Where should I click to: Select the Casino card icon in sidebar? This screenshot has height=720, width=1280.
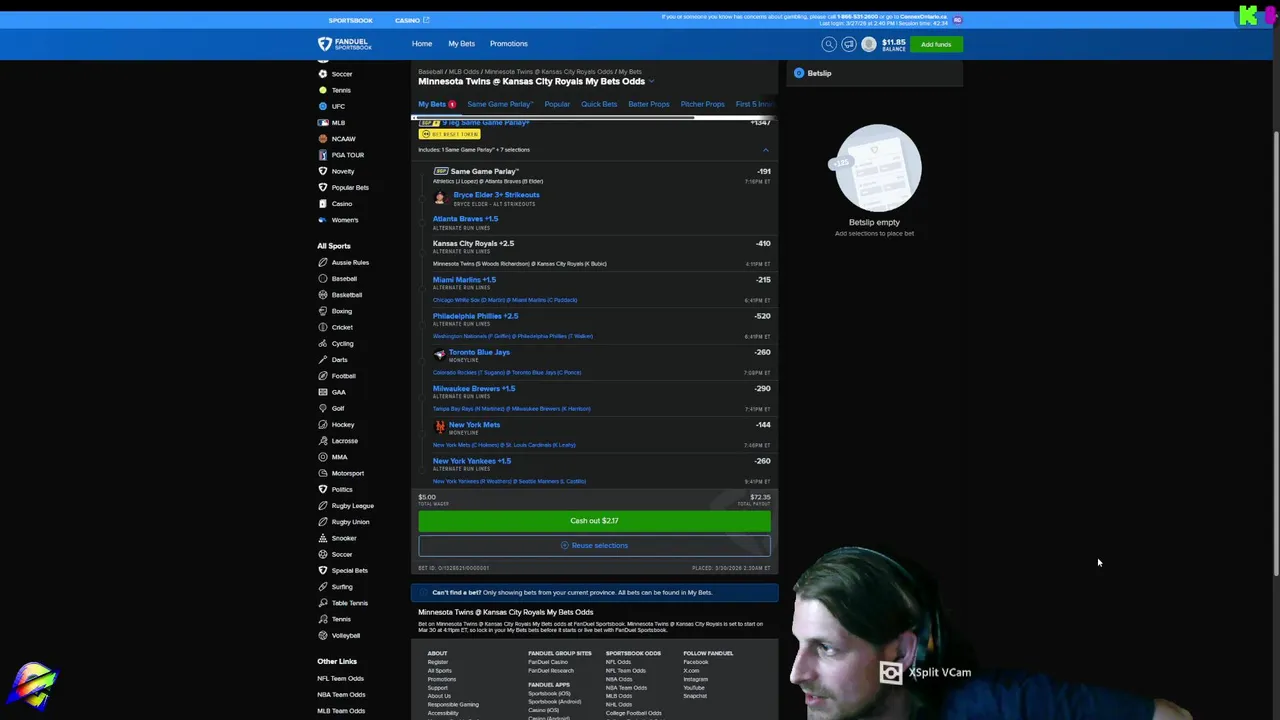pos(322,204)
